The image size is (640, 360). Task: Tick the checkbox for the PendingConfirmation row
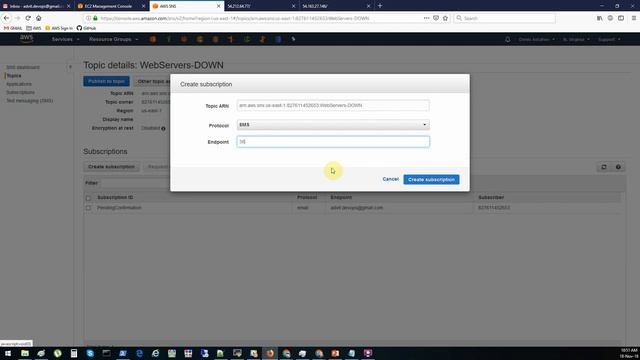pos(88,208)
